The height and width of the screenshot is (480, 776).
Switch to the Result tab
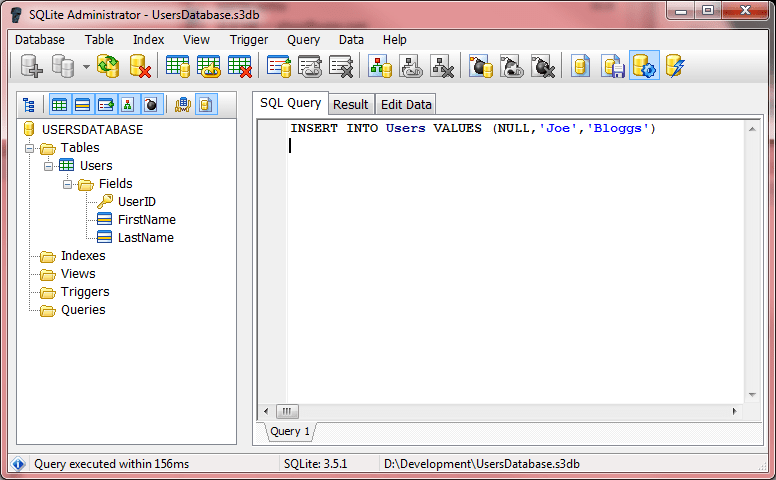[x=351, y=104]
